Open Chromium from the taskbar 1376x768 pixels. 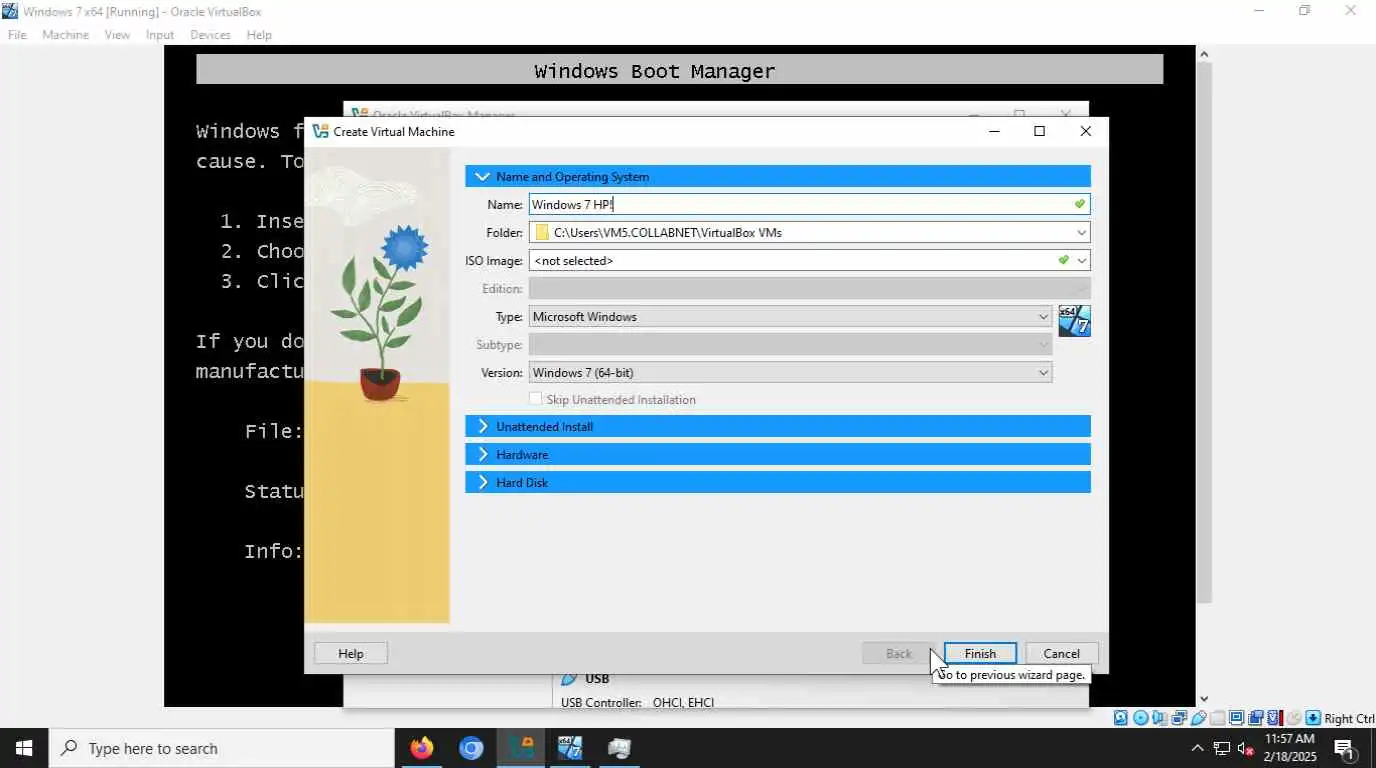pyautogui.click(x=471, y=748)
